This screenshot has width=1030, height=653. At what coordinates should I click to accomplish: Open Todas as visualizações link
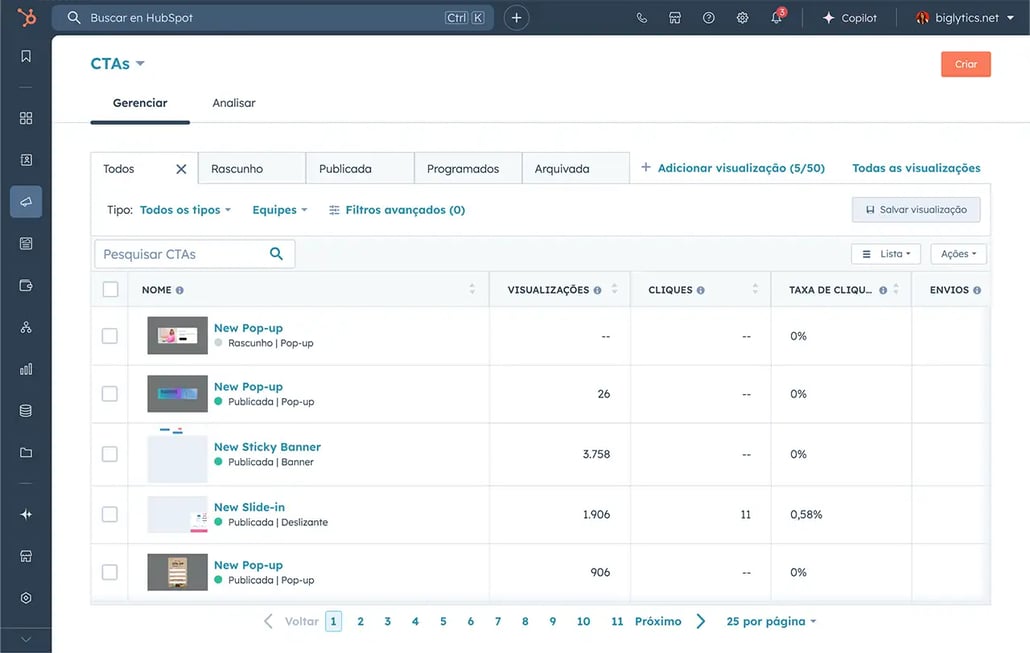pyautogui.click(x=916, y=168)
